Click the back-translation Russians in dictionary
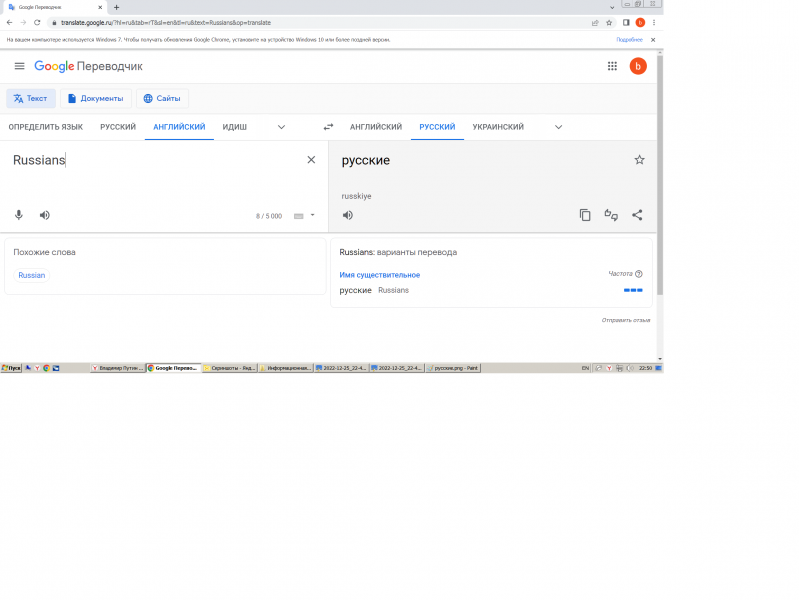Viewport: 799px width, 600px height. pyautogui.click(x=393, y=290)
